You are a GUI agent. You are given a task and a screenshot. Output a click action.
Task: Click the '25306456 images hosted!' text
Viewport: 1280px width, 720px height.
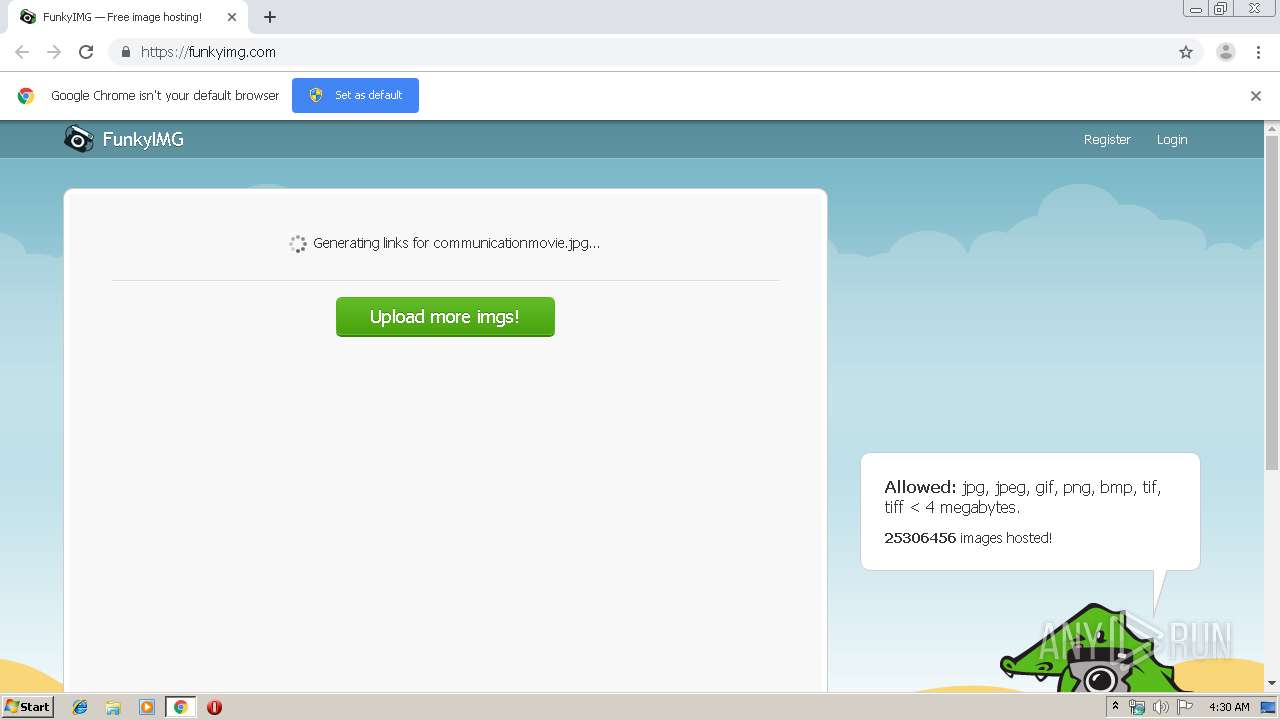coord(968,538)
